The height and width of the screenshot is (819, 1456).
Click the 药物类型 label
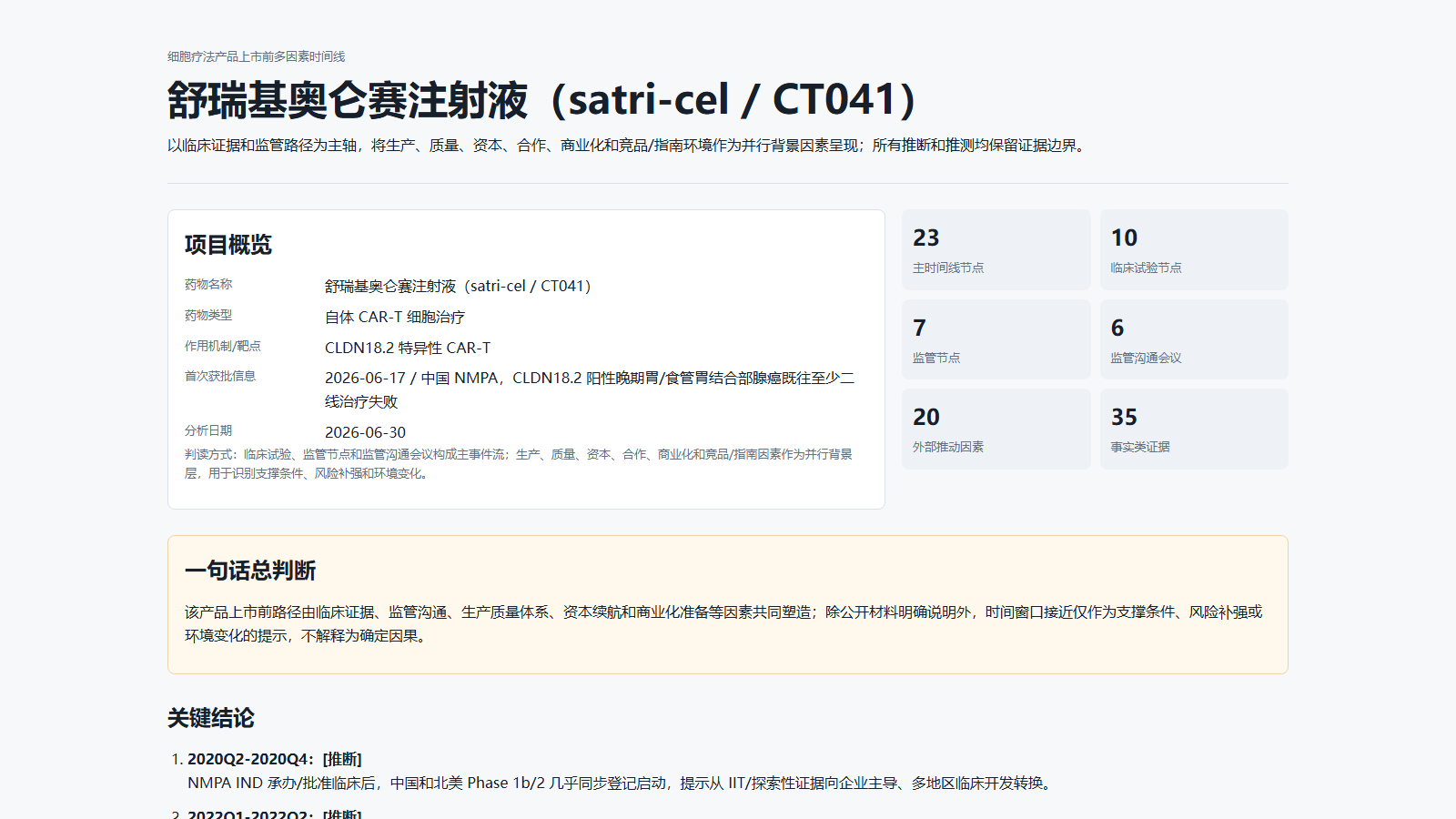point(208,316)
